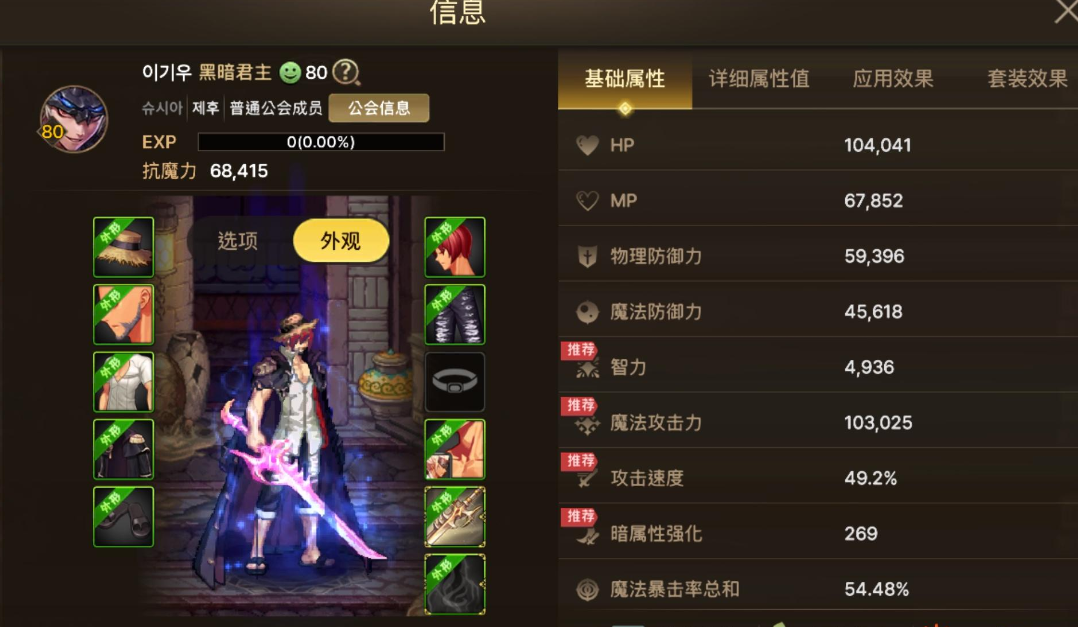The image size is (1078, 627).
Task: Switch to 外观 appearance toggle
Action: [x=341, y=241]
